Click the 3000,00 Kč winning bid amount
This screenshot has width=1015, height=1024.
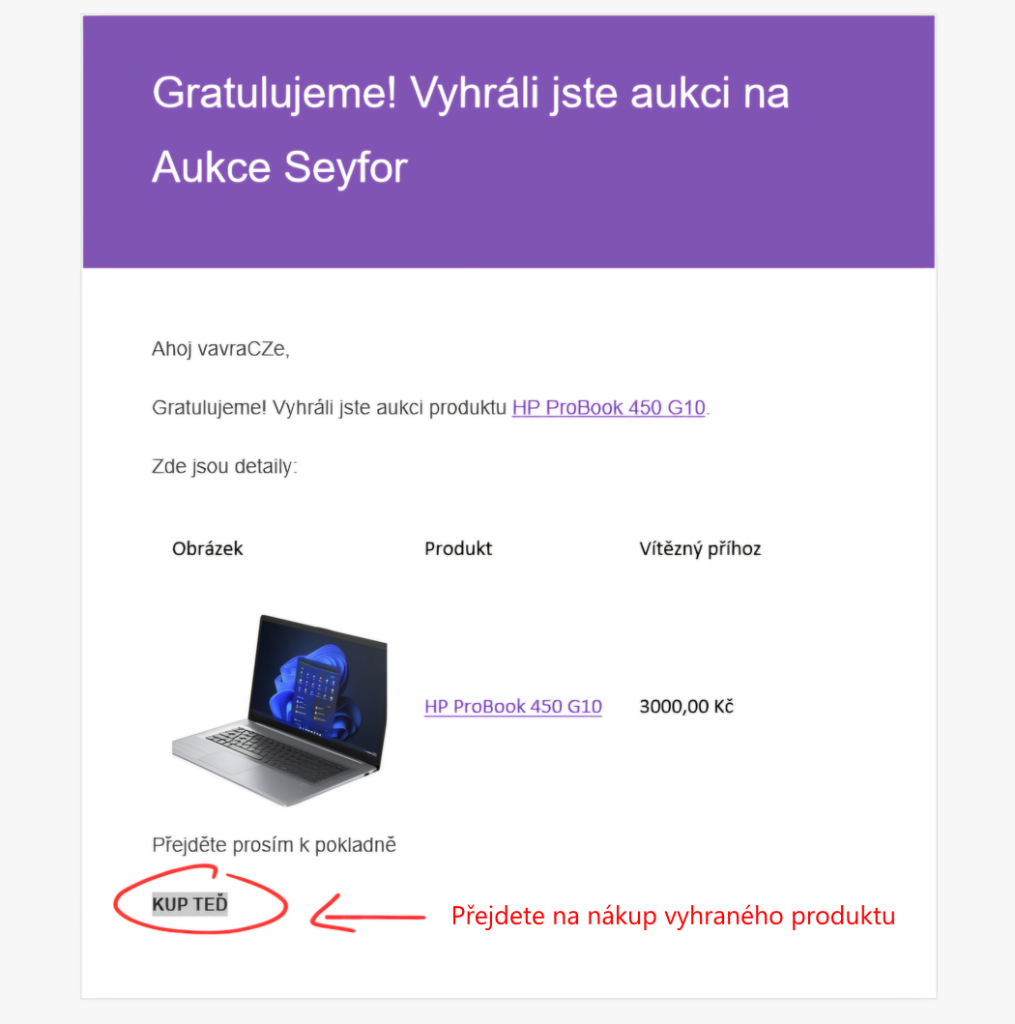[x=686, y=707]
